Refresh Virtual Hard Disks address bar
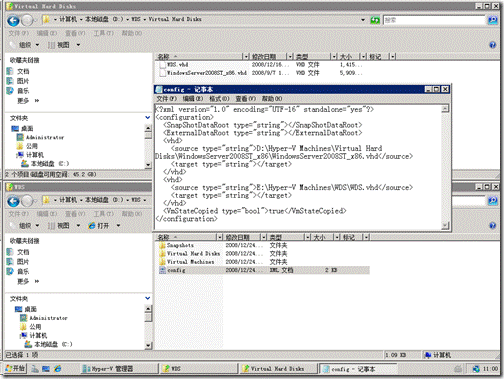 point(375,20)
